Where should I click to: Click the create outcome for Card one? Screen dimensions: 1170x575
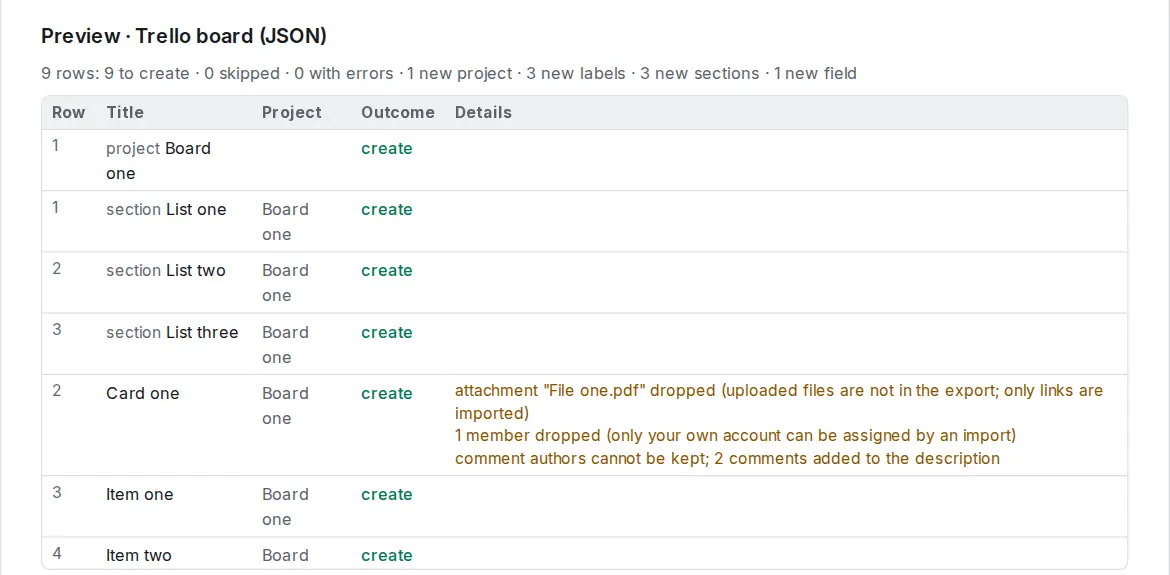pyautogui.click(x=387, y=394)
